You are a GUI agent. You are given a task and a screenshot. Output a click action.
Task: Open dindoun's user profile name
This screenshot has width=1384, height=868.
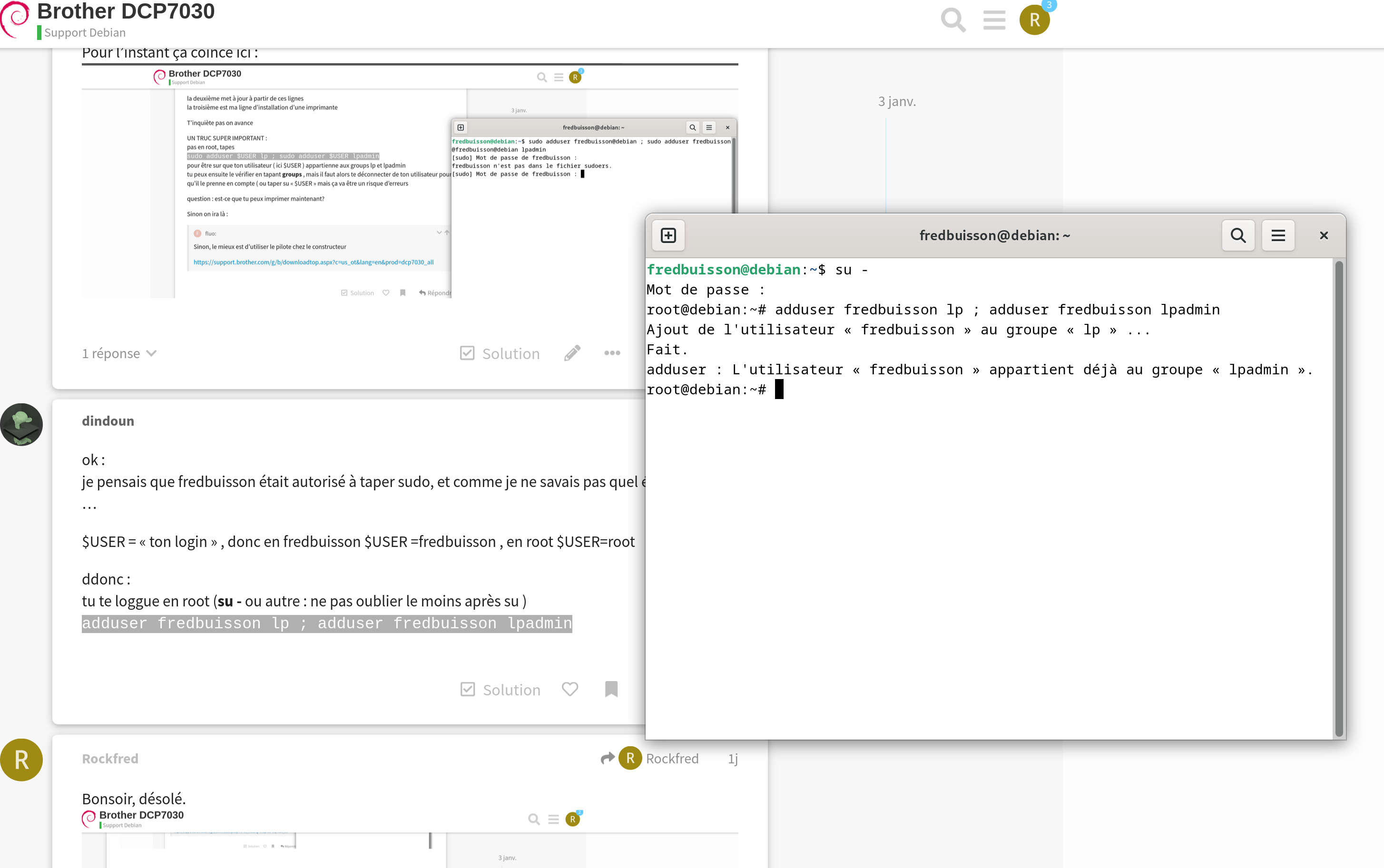coord(108,421)
